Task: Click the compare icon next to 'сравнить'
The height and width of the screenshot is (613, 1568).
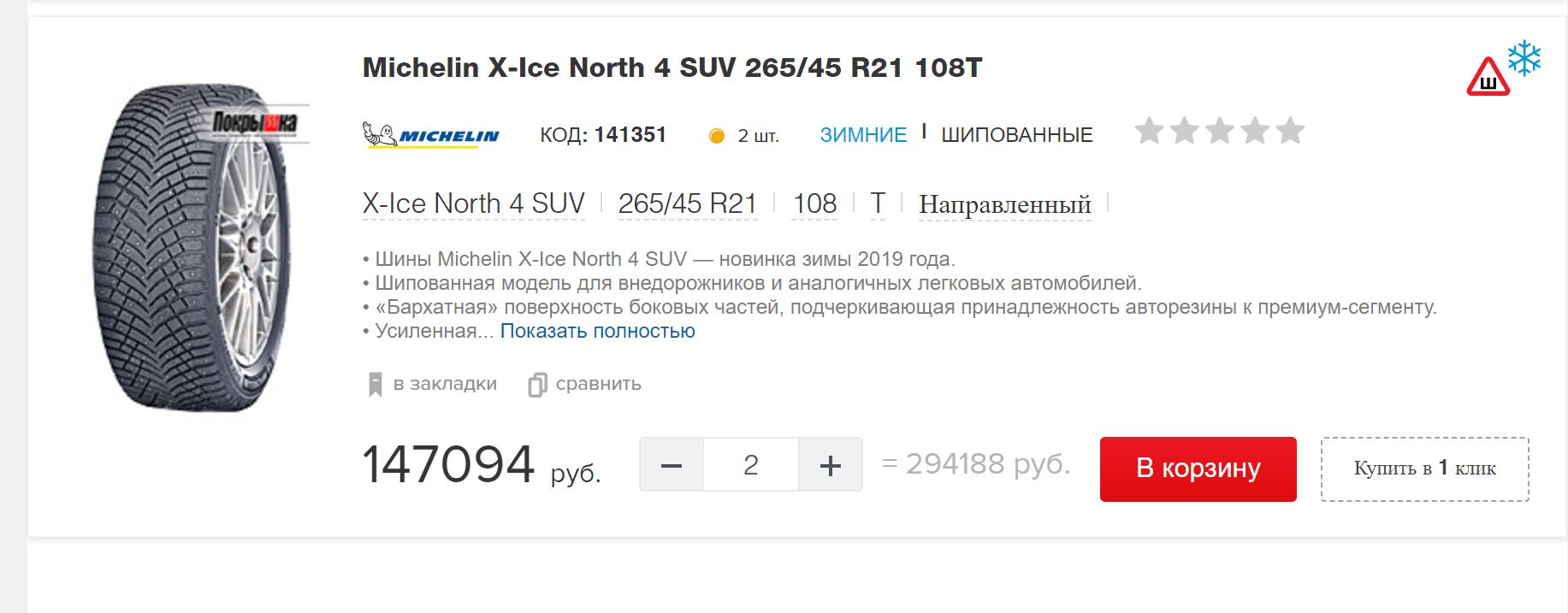Action: click(537, 385)
